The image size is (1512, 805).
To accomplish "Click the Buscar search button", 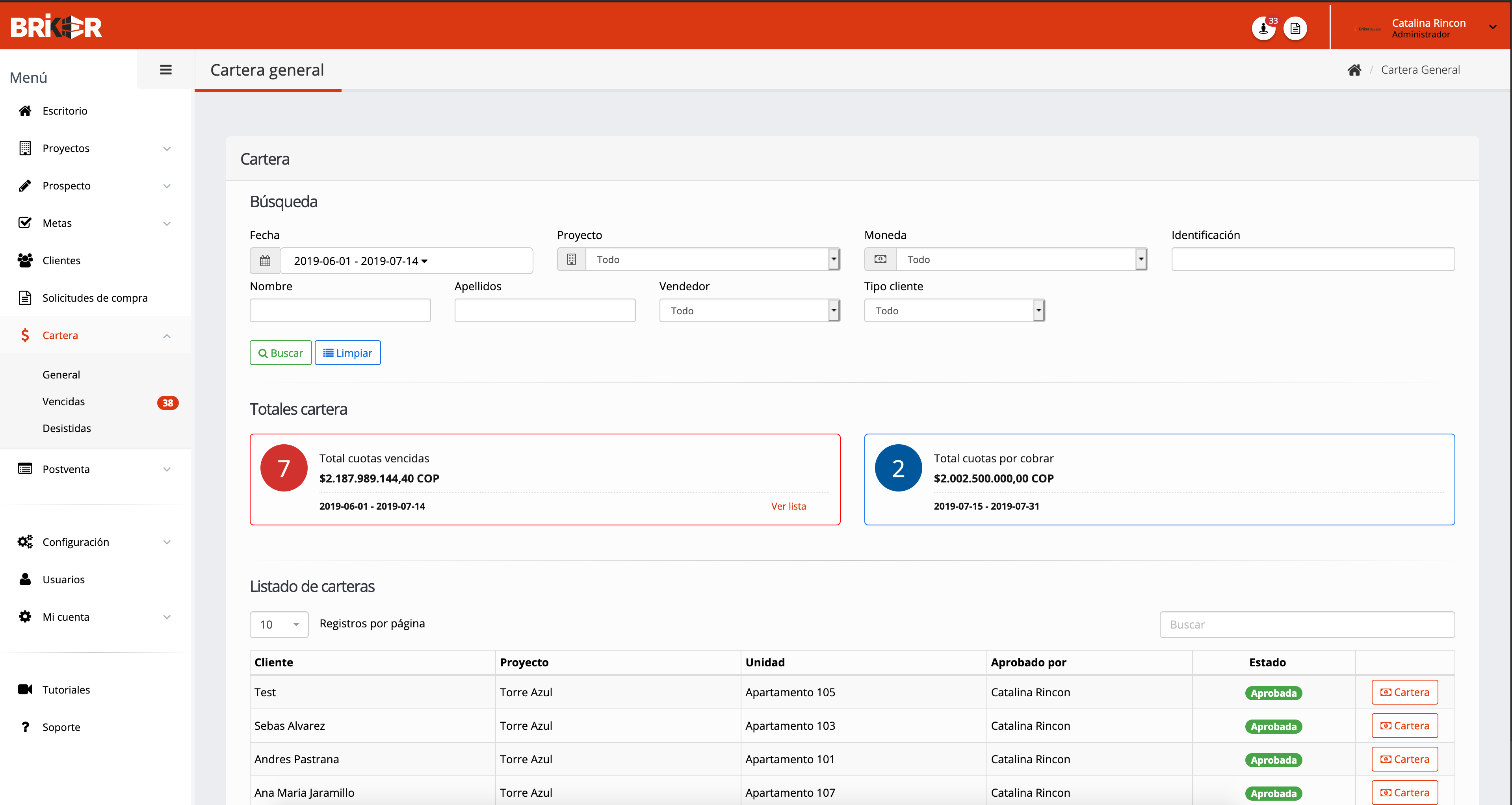I will [280, 352].
